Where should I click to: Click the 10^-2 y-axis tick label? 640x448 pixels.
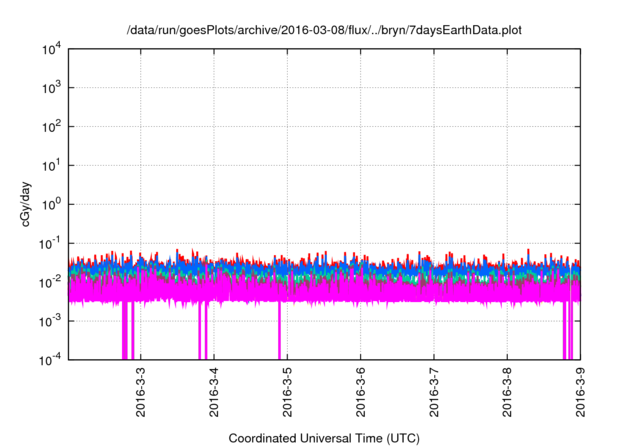point(50,282)
